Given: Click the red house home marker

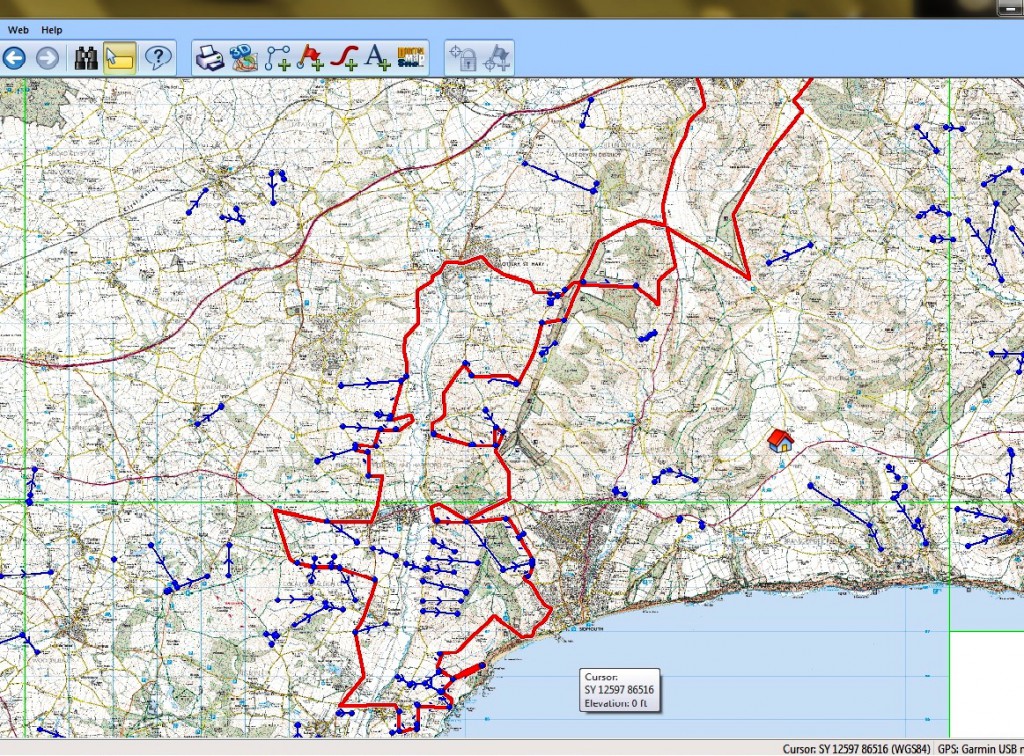Looking at the screenshot, I should pyautogui.click(x=779, y=440).
